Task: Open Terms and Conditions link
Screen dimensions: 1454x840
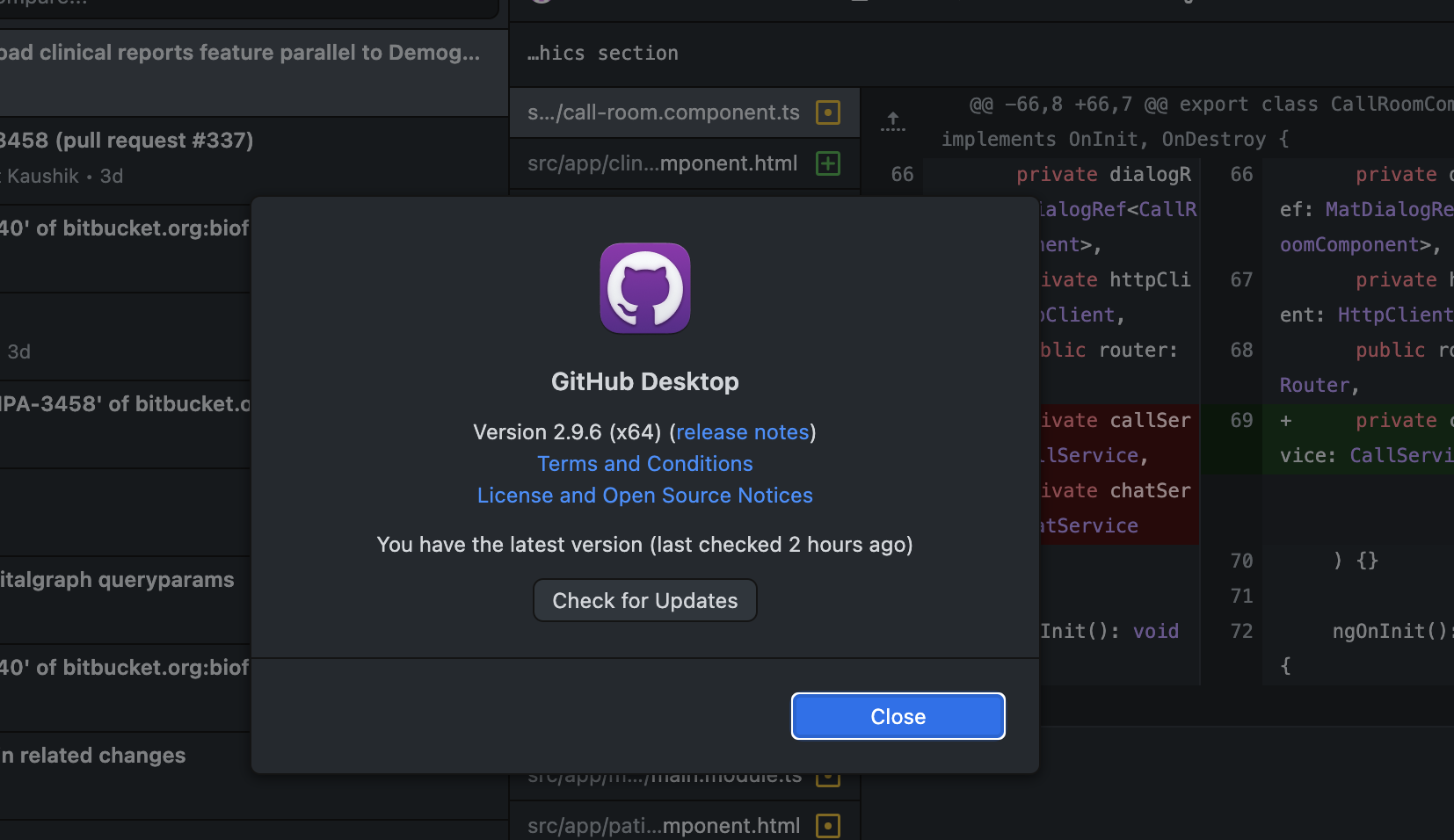Action: [x=645, y=464]
